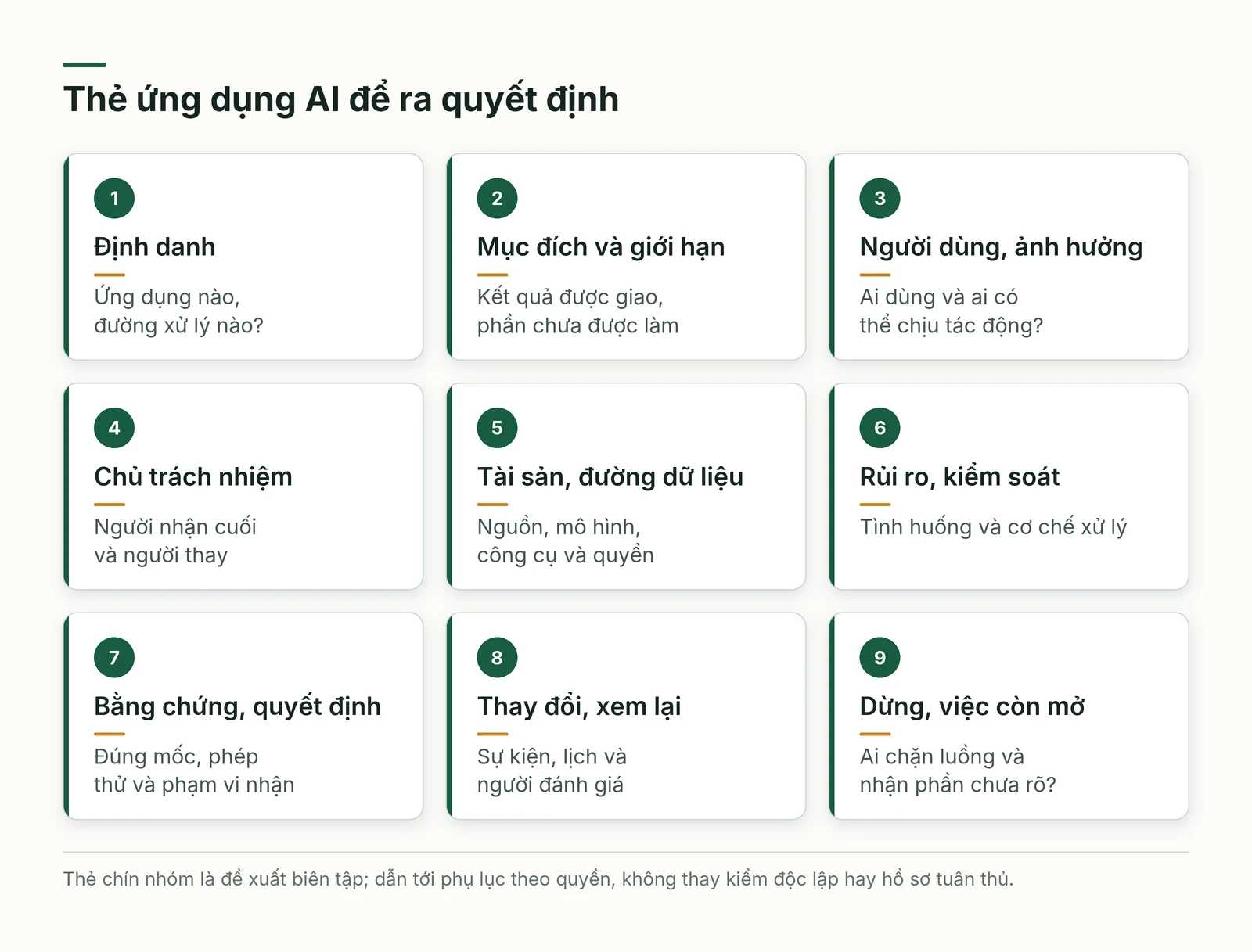Click the text 'Tình huống và cơ chế xử lý'

(x=993, y=527)
